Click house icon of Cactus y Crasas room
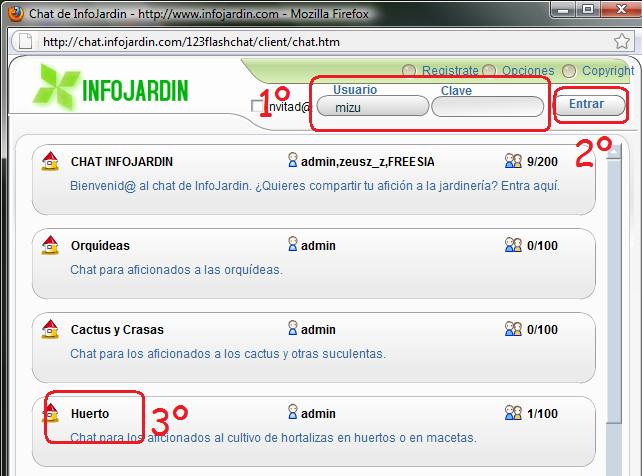Screen dimensions: 642x476 coord(50,329)
